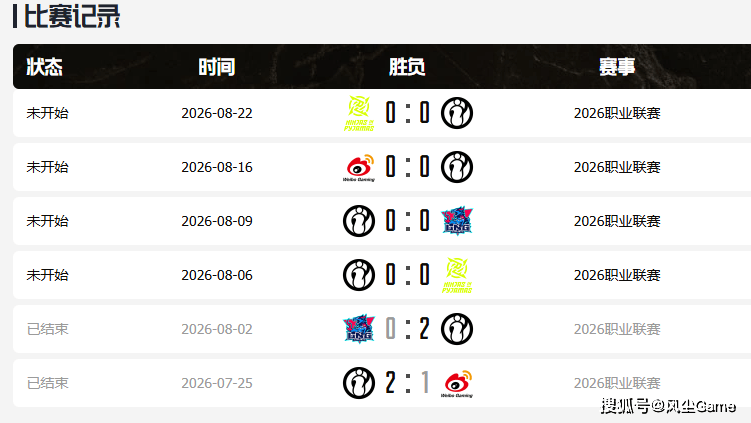Click Invictus Gaming logo in 2026-08-22 row

pos(457,113)
